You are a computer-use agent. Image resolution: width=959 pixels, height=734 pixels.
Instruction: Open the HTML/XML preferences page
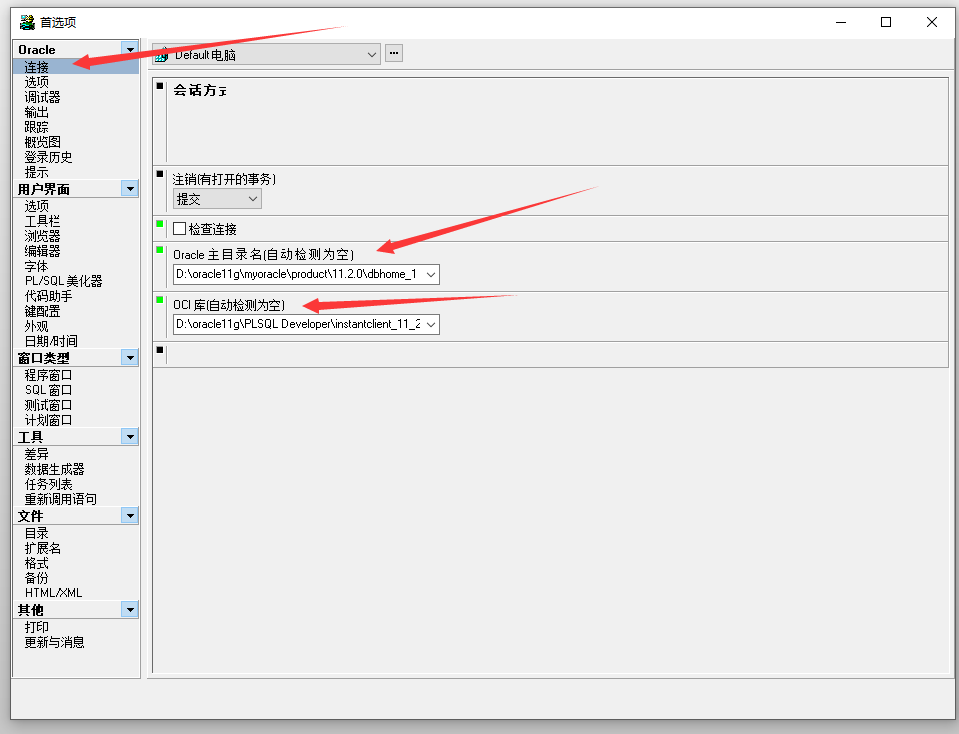click(53, 593)
